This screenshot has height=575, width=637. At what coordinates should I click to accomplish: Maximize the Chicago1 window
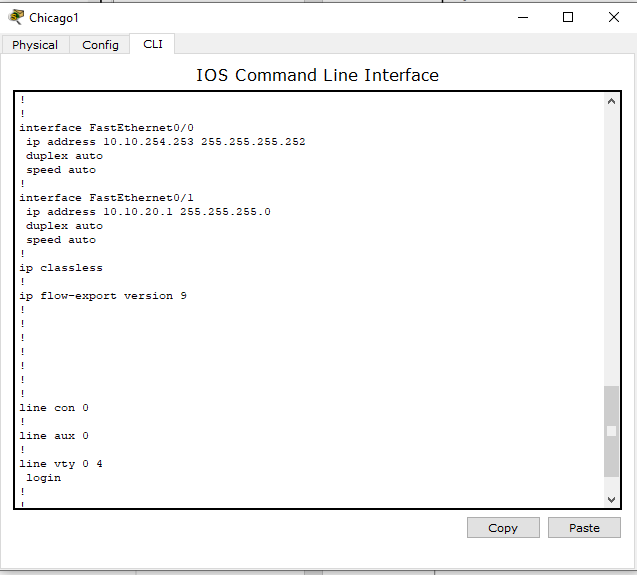pyautogui.click(x=568, y=17)
